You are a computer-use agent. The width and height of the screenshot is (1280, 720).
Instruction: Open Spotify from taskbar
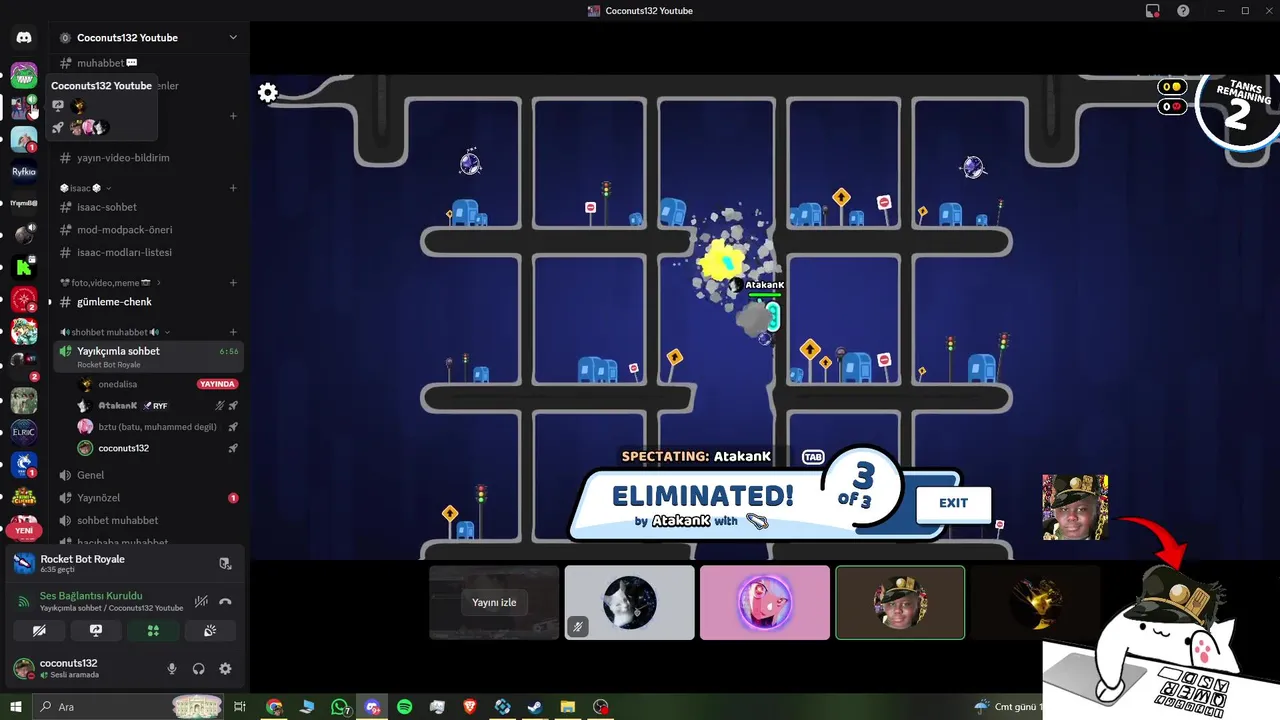tap(405, 707)
